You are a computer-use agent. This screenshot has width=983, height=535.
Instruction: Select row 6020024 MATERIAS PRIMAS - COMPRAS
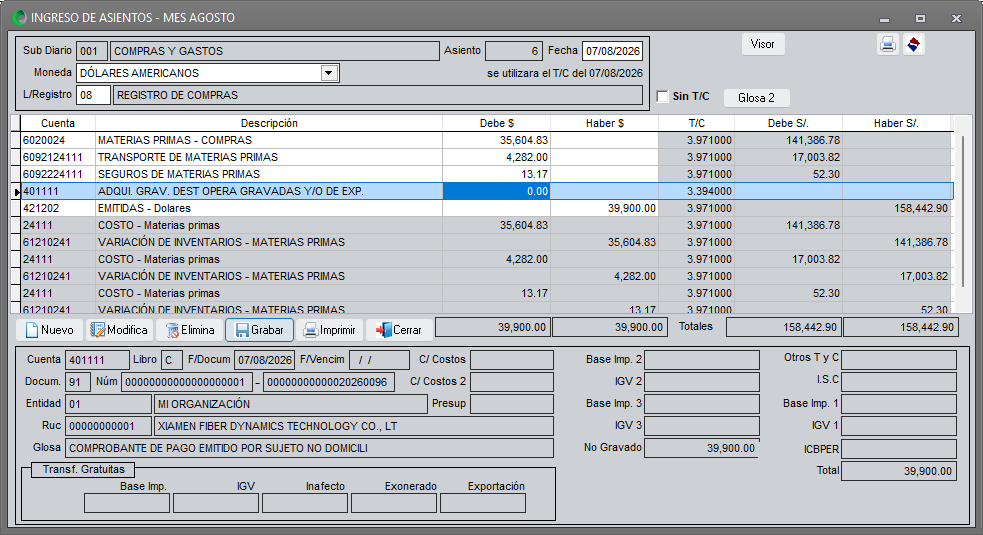(x=486, y=140)
